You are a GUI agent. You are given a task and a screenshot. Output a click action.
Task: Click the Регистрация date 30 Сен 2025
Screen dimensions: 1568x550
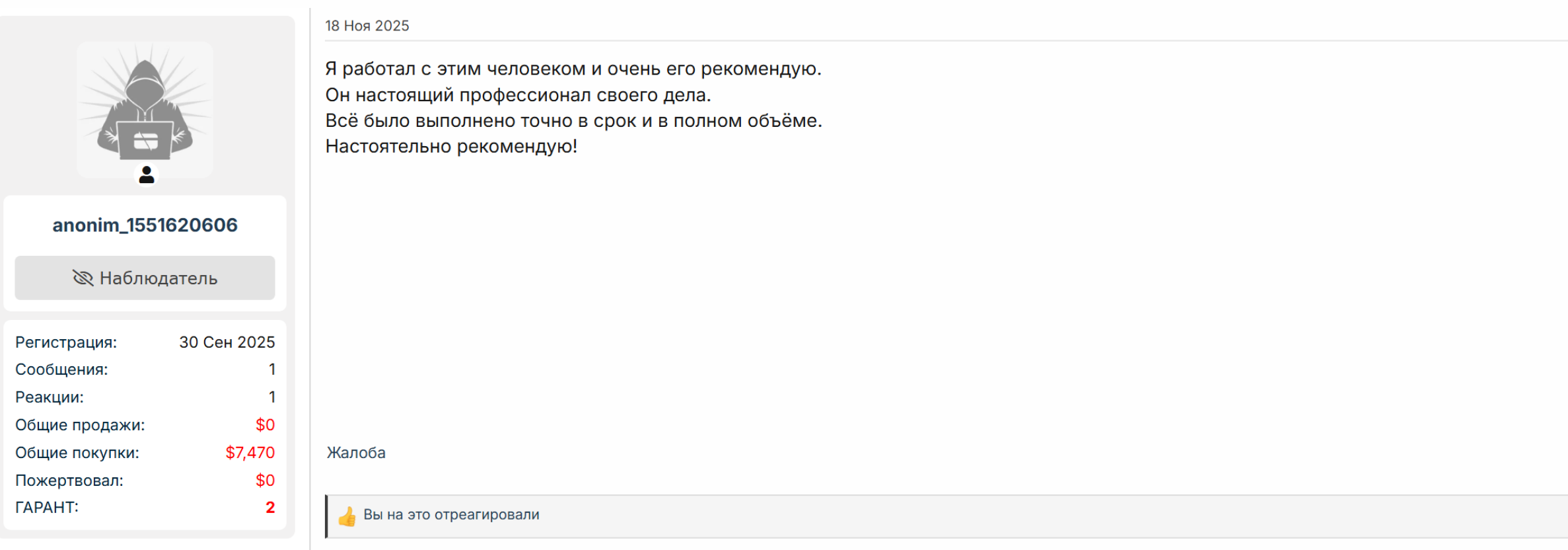point(227,342)
